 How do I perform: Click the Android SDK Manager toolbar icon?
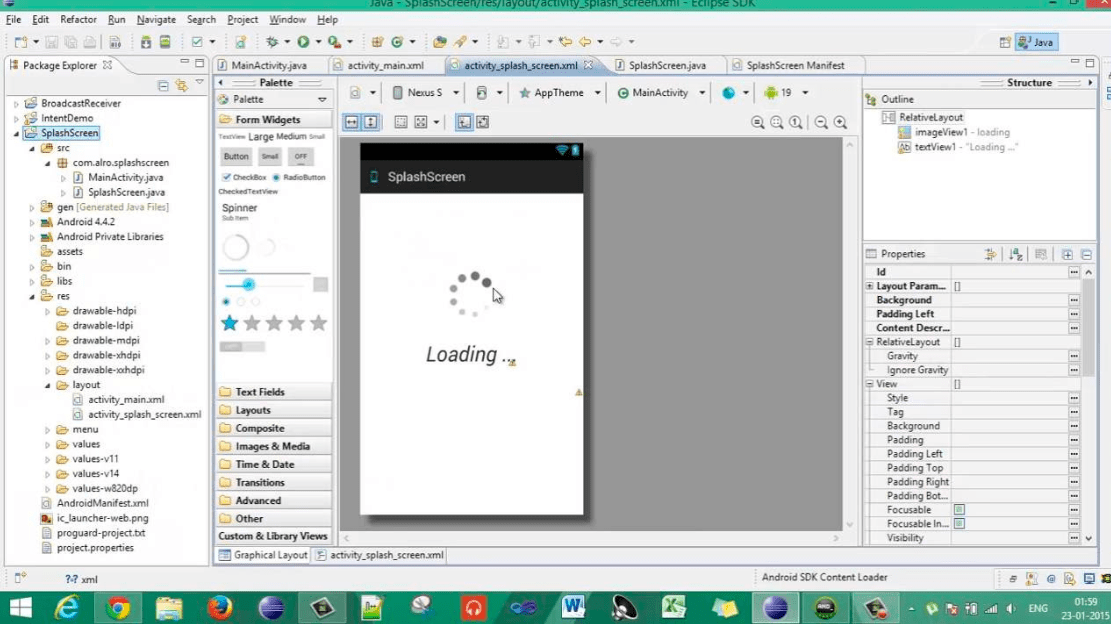(145, 42)
